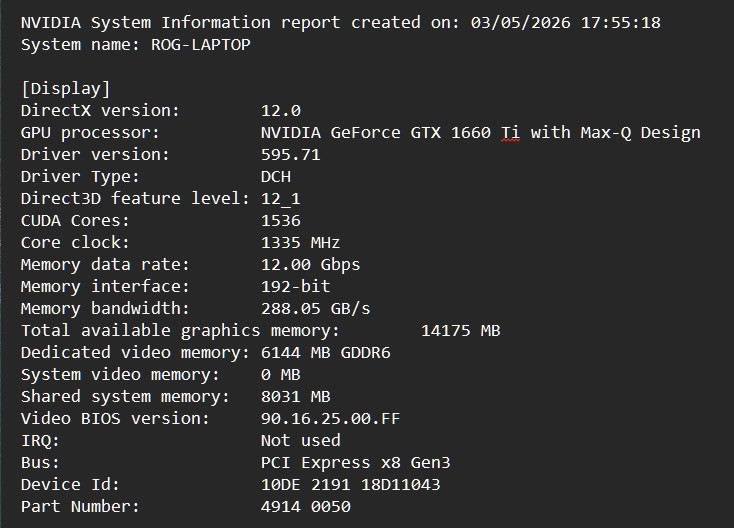Click the memory interface value 192-bit
The image size is (734, 528).
coord(296,286)
